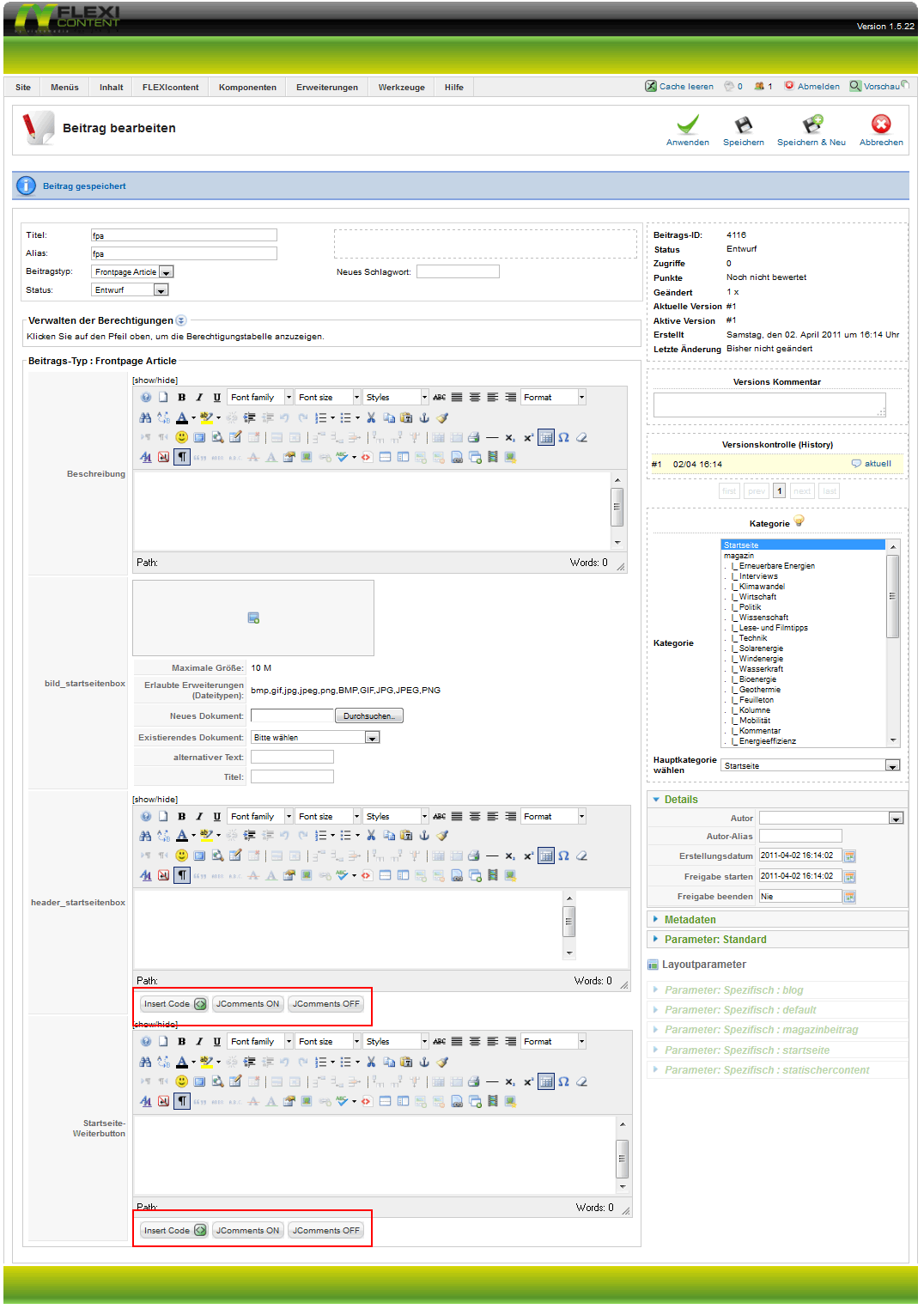Viewport: 924px width, 1309px height.
Task: Click the Versions Kommentar text area
Action: [x=769, y=405]
